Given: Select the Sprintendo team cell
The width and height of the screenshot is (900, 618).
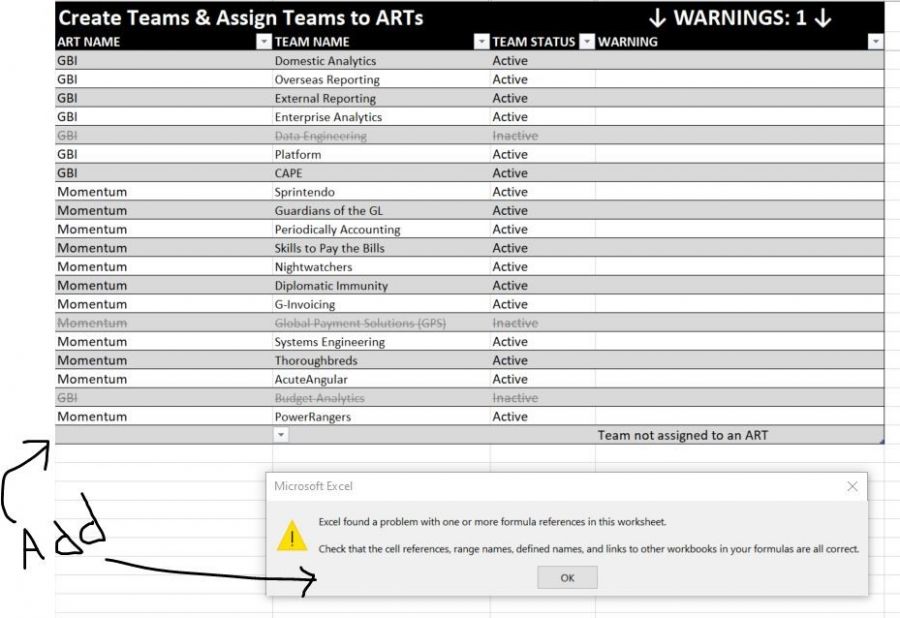Looking at the screenshot, I should click(381, 192).
